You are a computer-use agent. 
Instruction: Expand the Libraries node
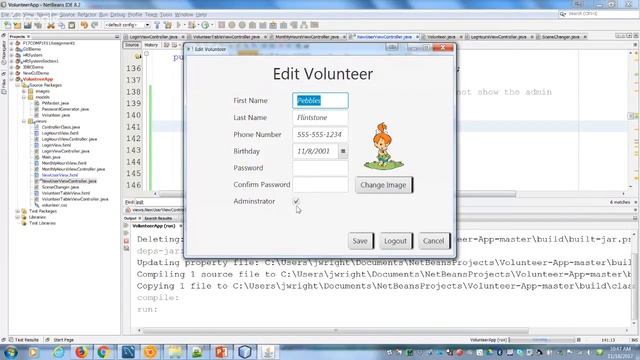click(18, 217)
